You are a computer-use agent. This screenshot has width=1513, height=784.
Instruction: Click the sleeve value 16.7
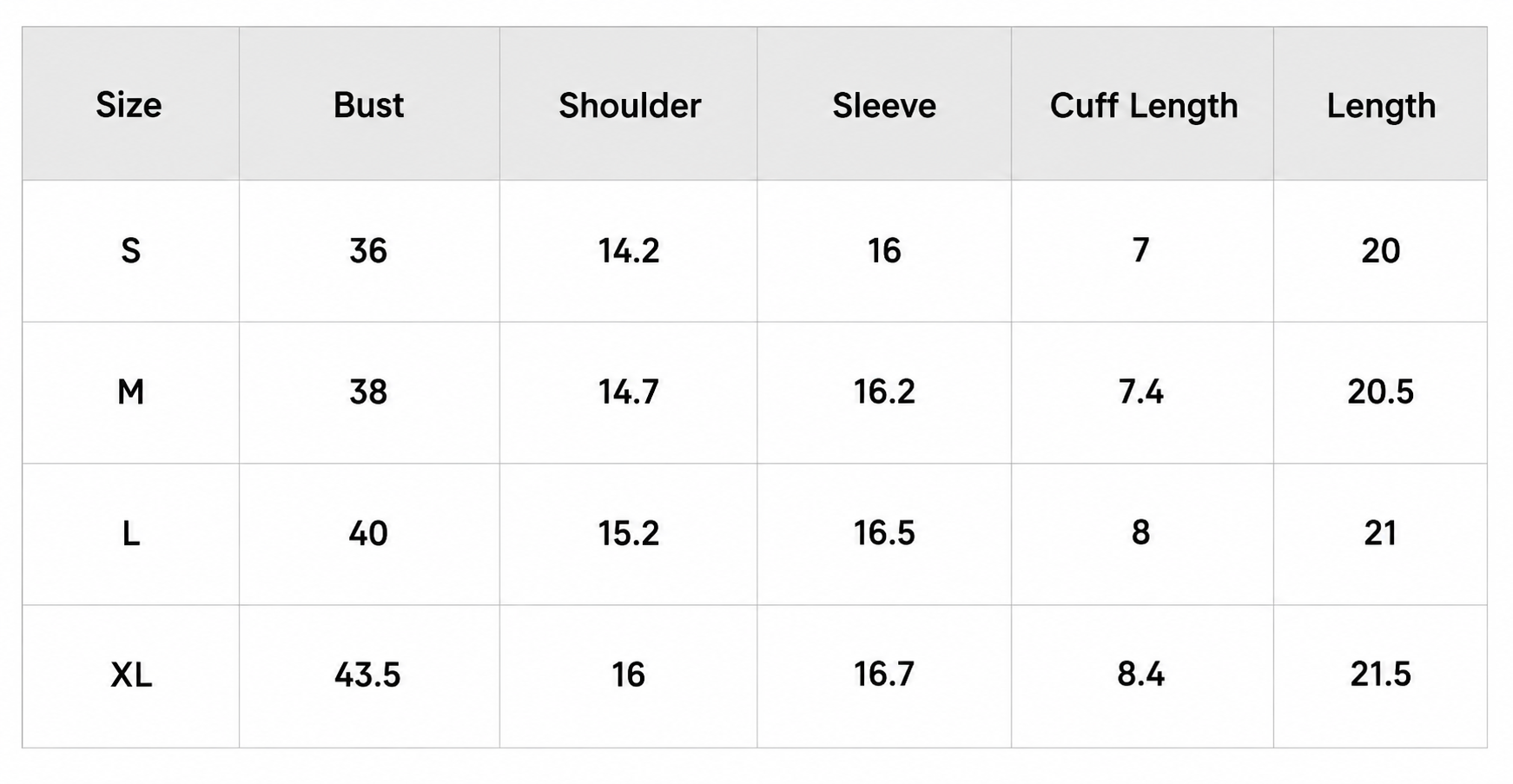[884, 675]
